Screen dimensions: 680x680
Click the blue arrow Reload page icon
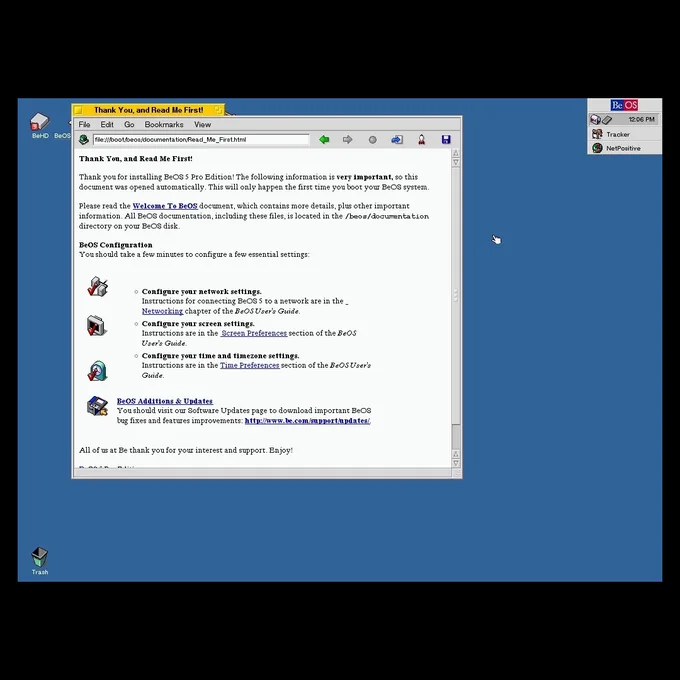[397, 140]
